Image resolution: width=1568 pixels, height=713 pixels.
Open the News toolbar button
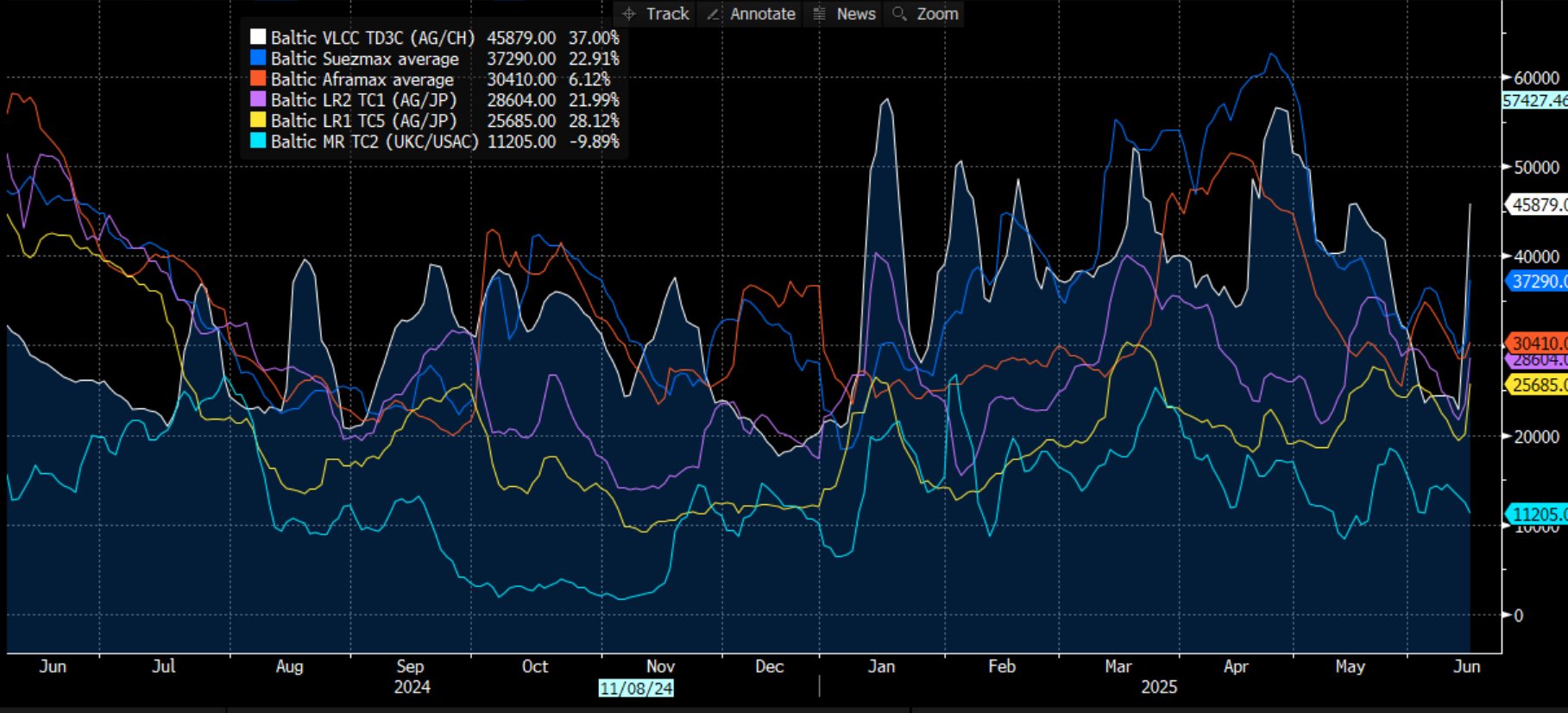pyautogui.click(x=843, y=14)
